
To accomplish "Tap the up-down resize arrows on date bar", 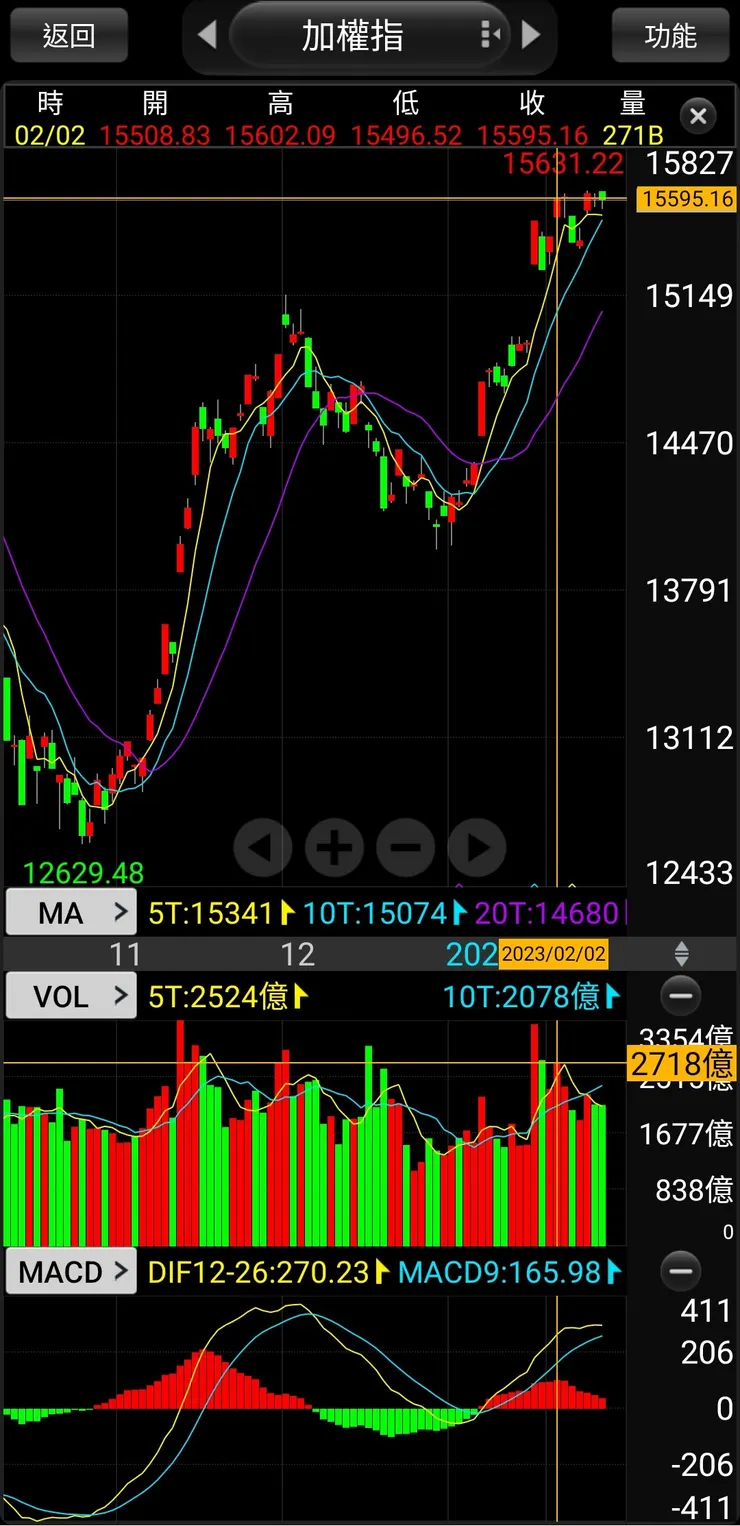I will 682,953.
